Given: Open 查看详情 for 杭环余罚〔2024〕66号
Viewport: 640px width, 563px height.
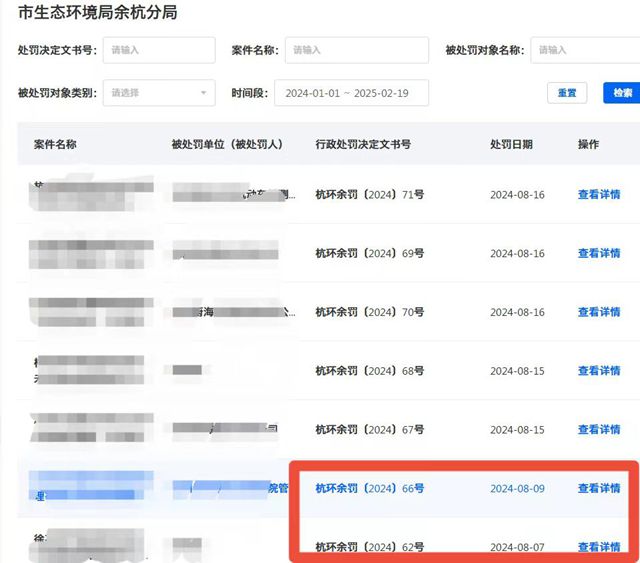Looking at the screenshot, I should pyautogui.click(x=599, y=488).
